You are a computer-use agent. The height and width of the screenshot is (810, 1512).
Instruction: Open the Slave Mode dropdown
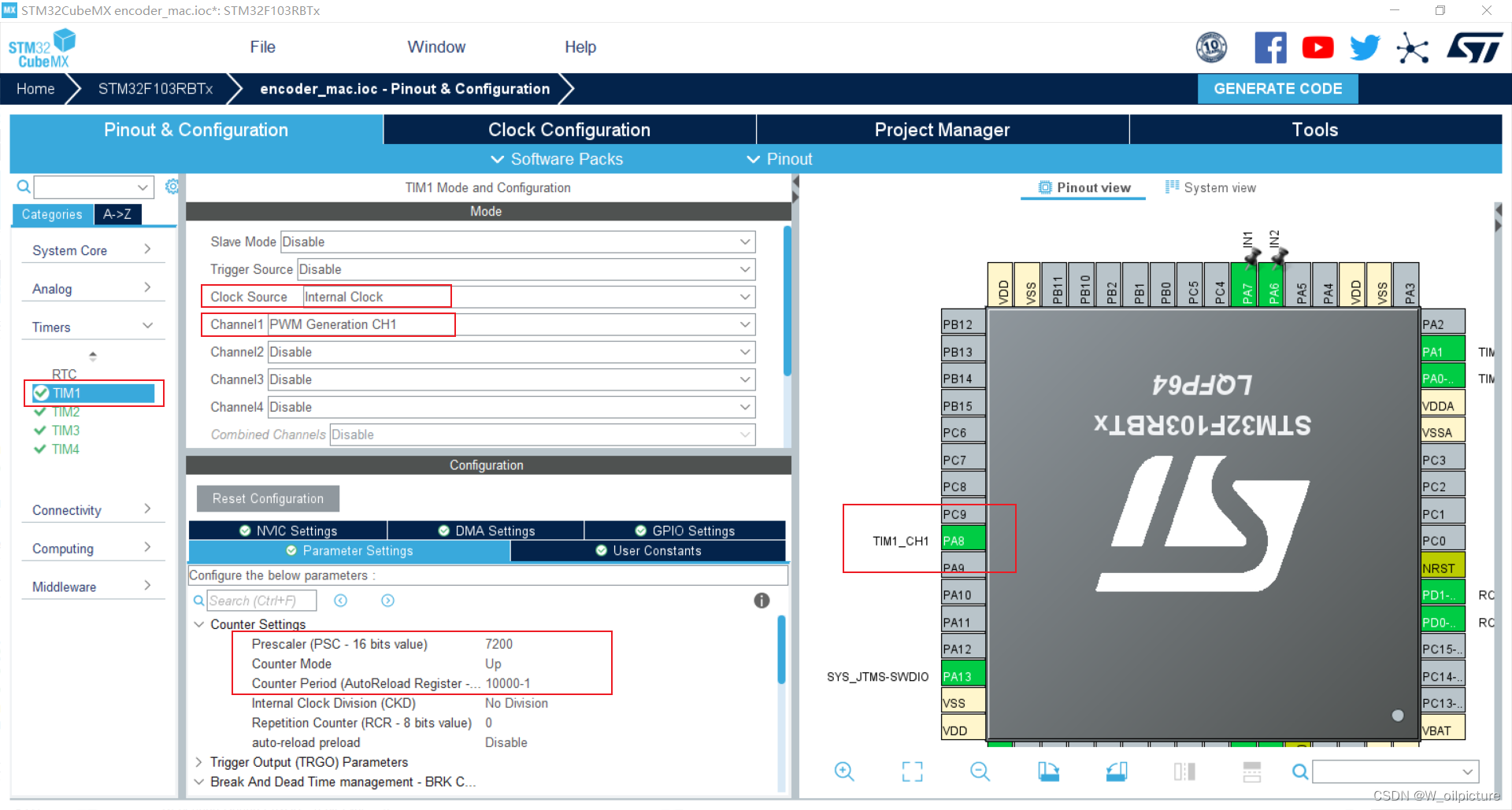[x=518, y=242]
